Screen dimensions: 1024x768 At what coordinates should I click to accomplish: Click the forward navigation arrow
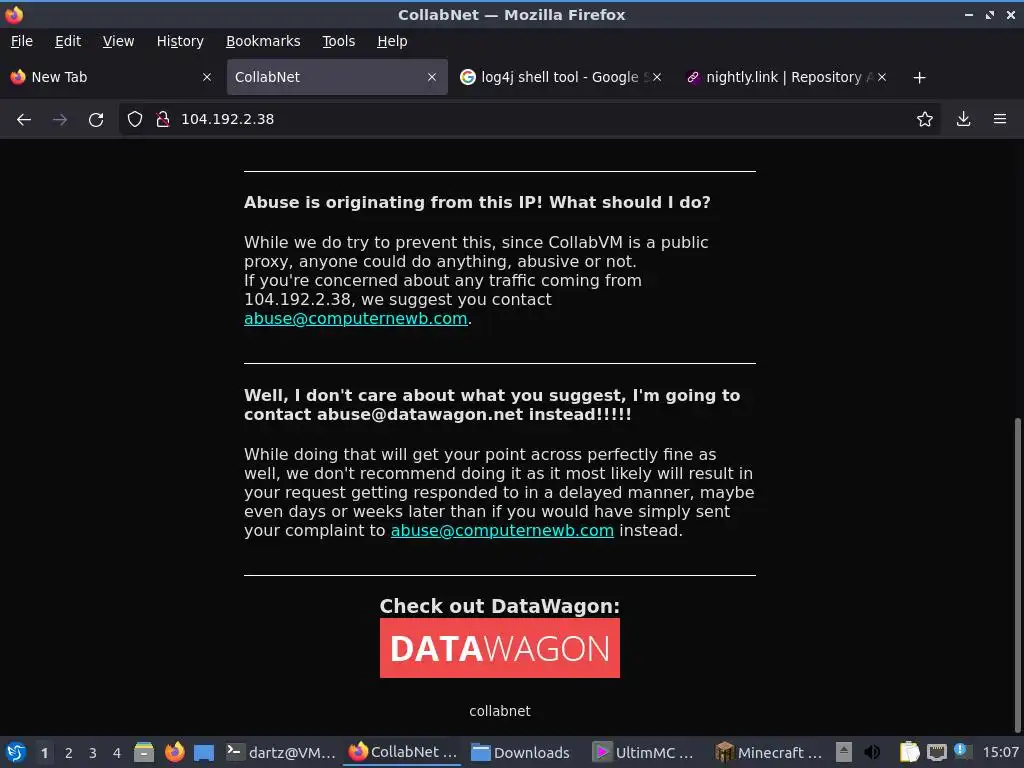(x=59, y=120)
